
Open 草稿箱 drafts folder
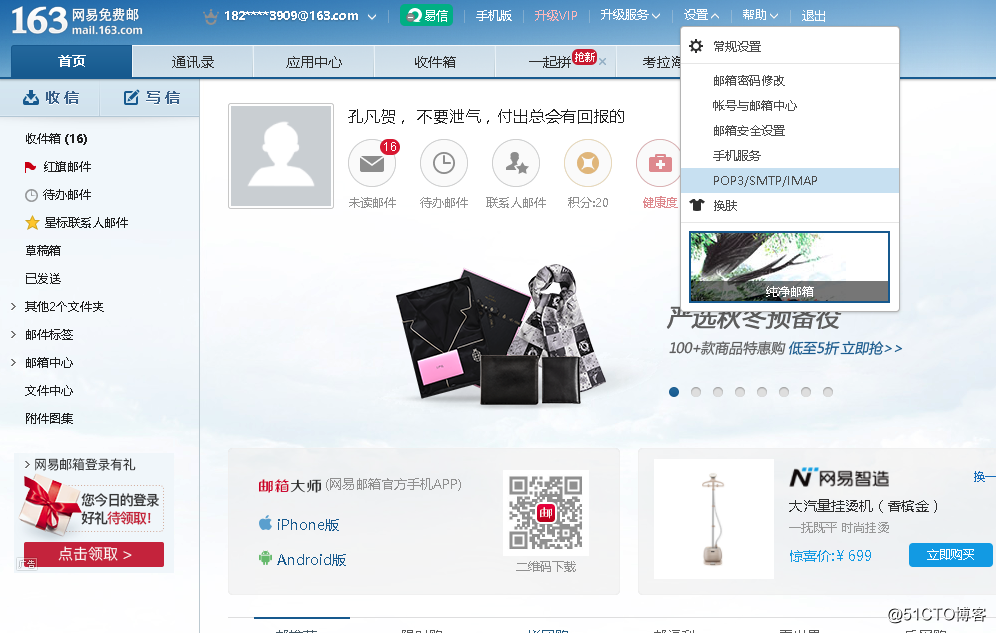(43, 251)
